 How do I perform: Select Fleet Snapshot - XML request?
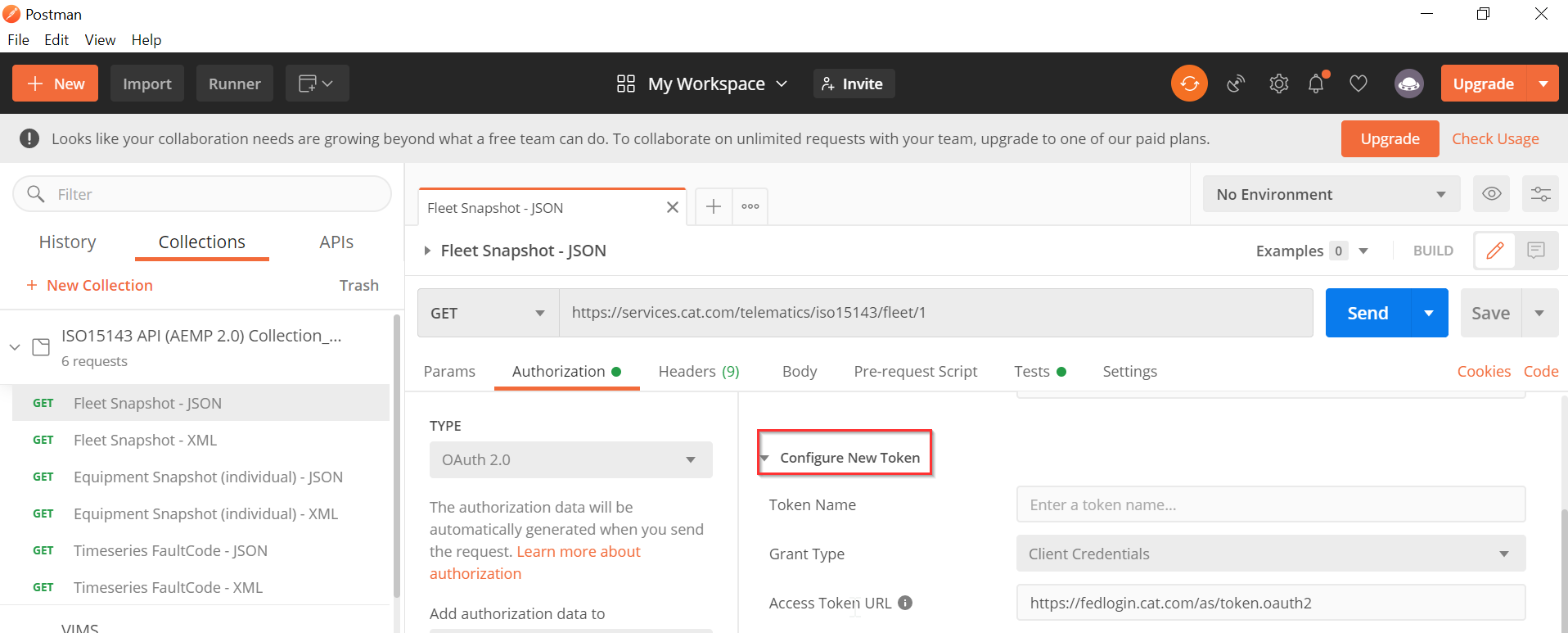click(x=201, y=440)
